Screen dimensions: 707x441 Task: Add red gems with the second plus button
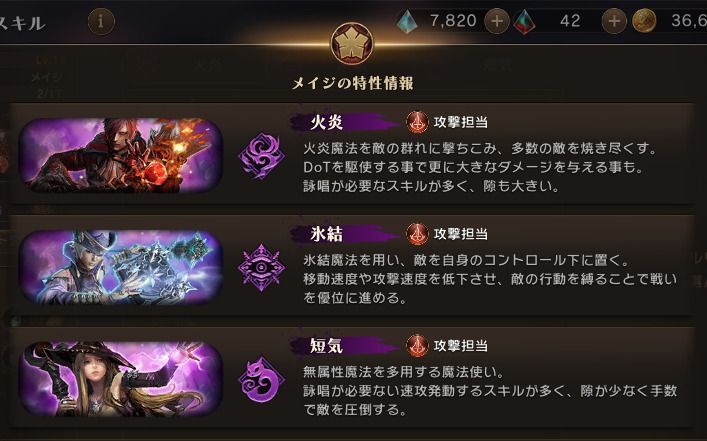point(614,21)
